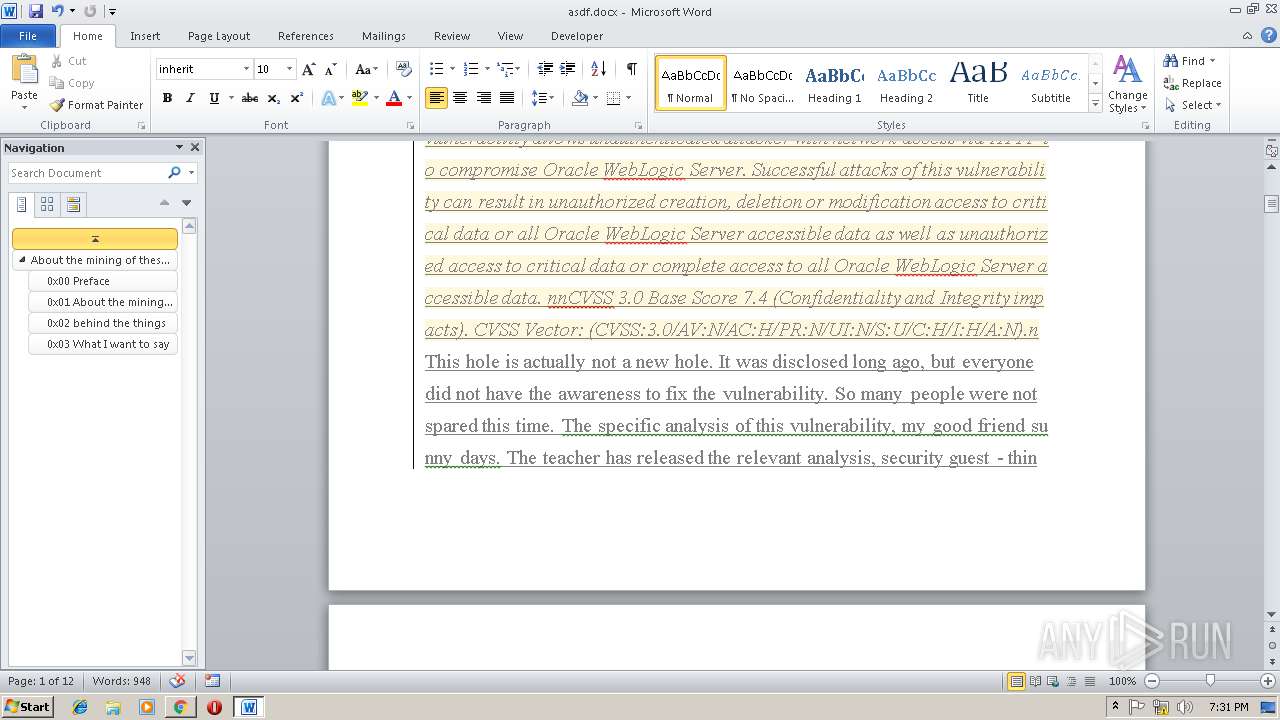Launch Chrome from taskbar

[180, 707]
